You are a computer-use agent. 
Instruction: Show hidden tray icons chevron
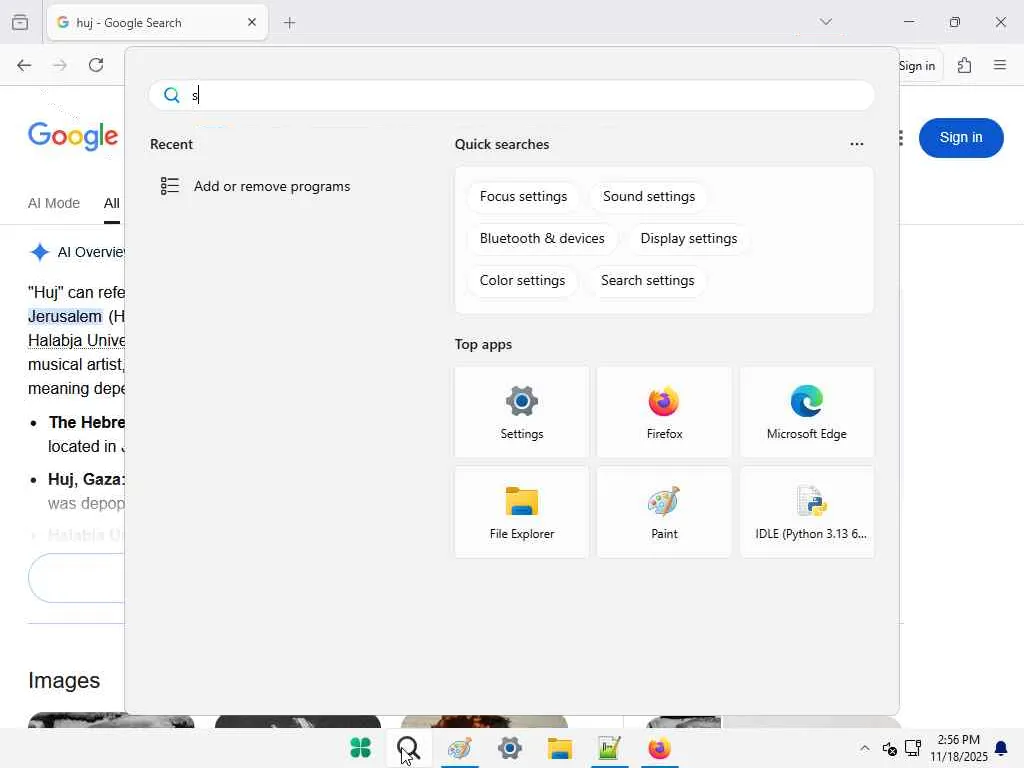click(x=865, y=748)
